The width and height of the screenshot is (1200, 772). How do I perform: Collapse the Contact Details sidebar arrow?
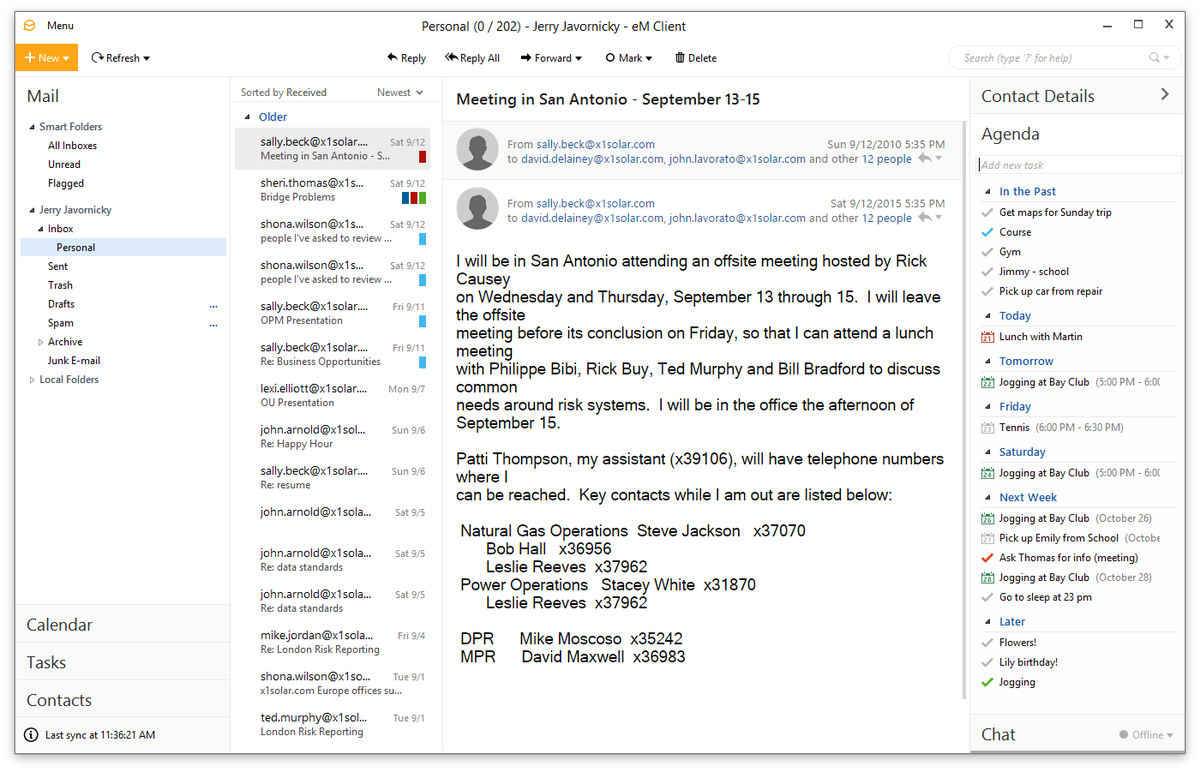[x=1165, y=94]
